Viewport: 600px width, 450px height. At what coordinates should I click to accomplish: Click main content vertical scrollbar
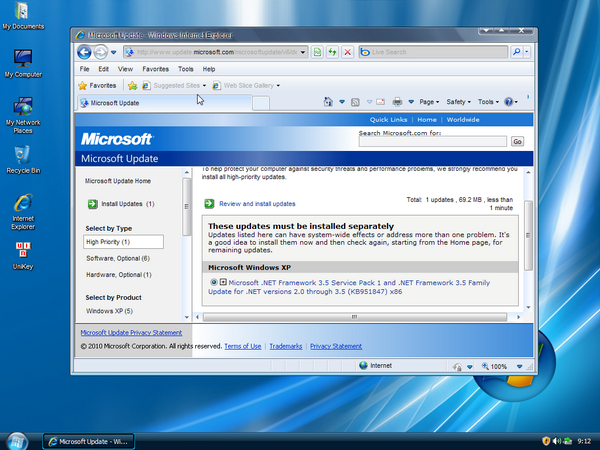528,235
